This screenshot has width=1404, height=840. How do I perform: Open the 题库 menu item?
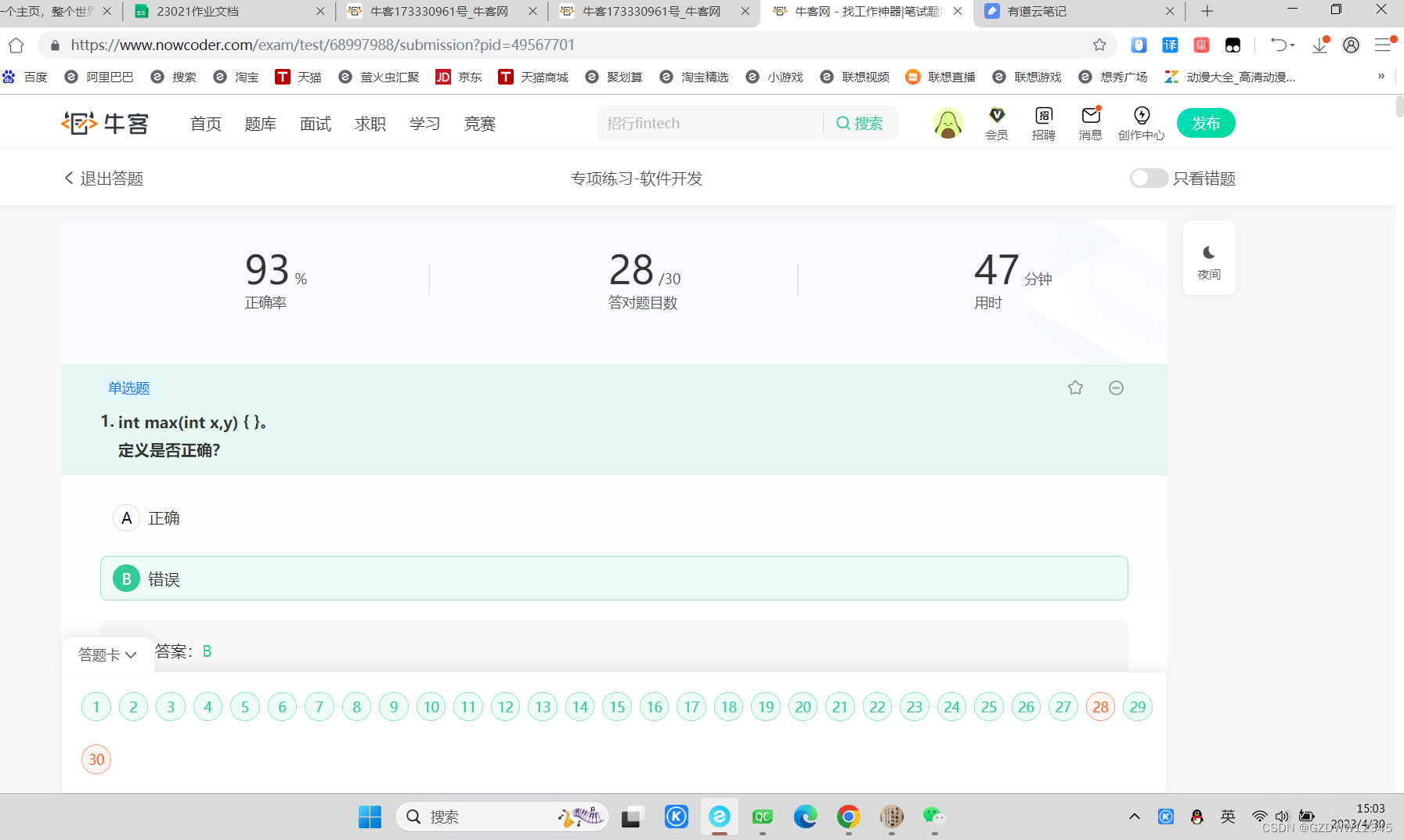pos(260,123)
